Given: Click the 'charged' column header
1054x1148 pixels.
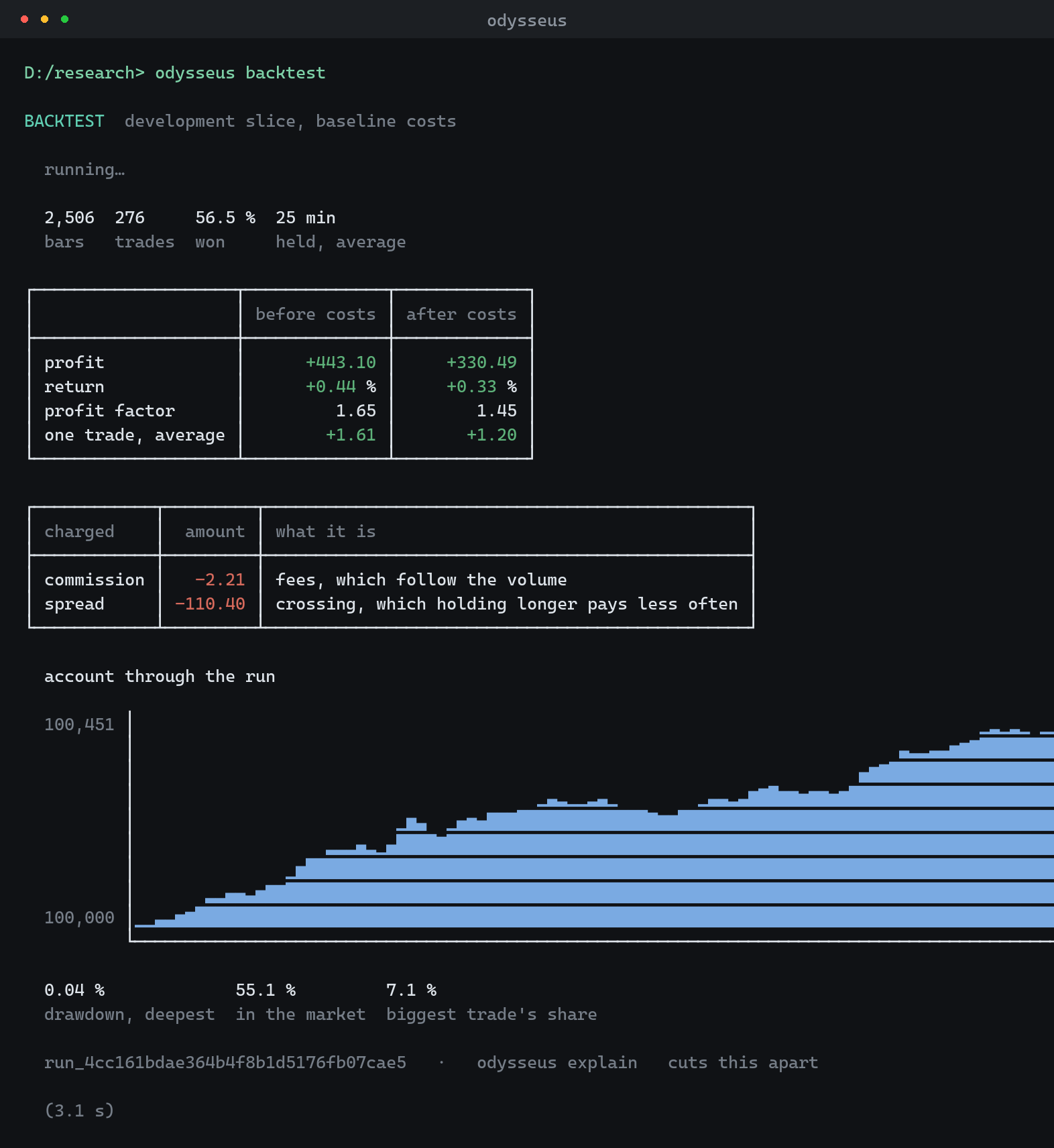Looking at the screenshot, I should point(79,532).
